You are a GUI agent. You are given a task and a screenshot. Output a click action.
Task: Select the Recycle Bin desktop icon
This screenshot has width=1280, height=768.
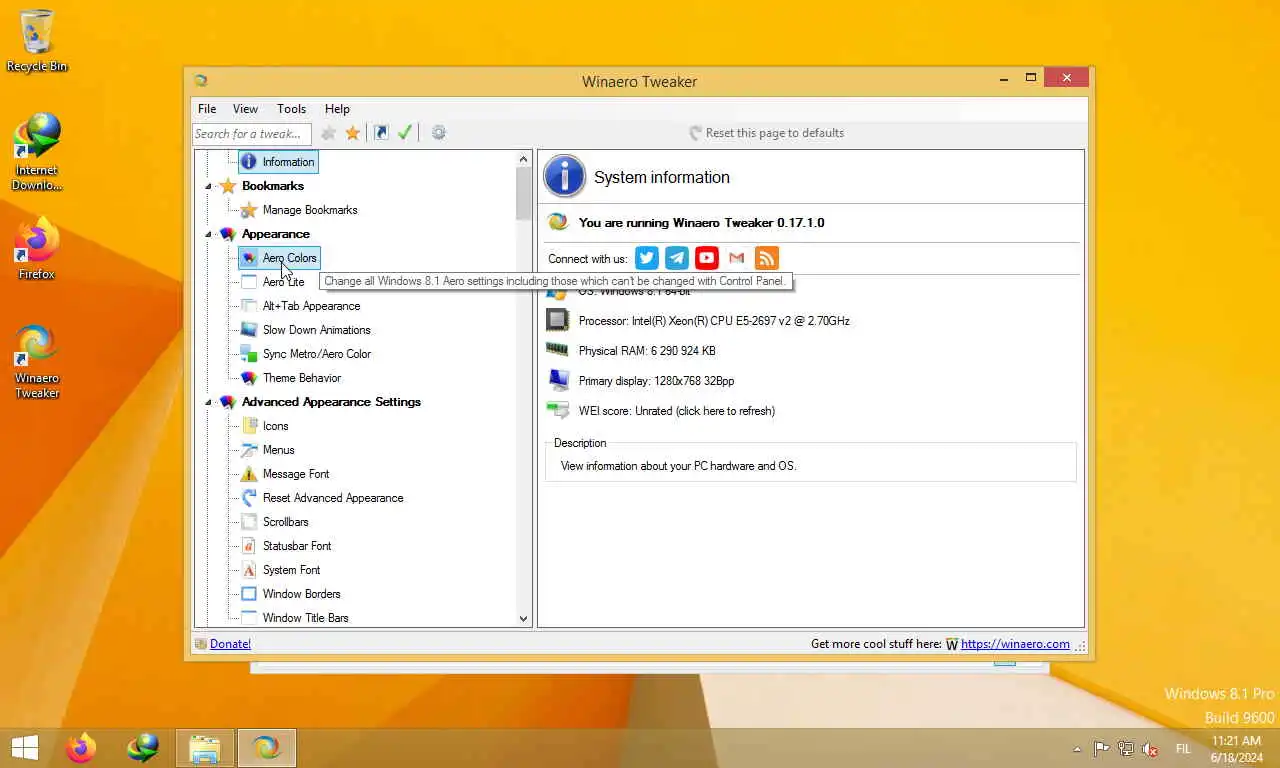pyautogui.click(x=37, y=41)
